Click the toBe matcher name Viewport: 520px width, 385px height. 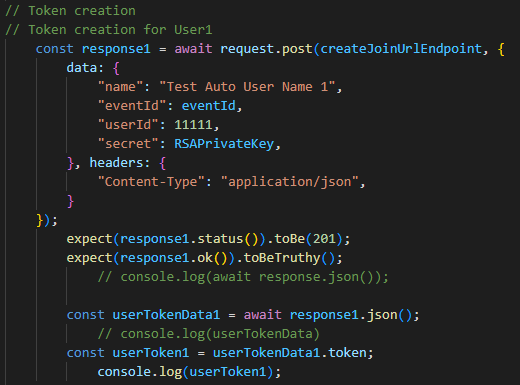[290, 239]
